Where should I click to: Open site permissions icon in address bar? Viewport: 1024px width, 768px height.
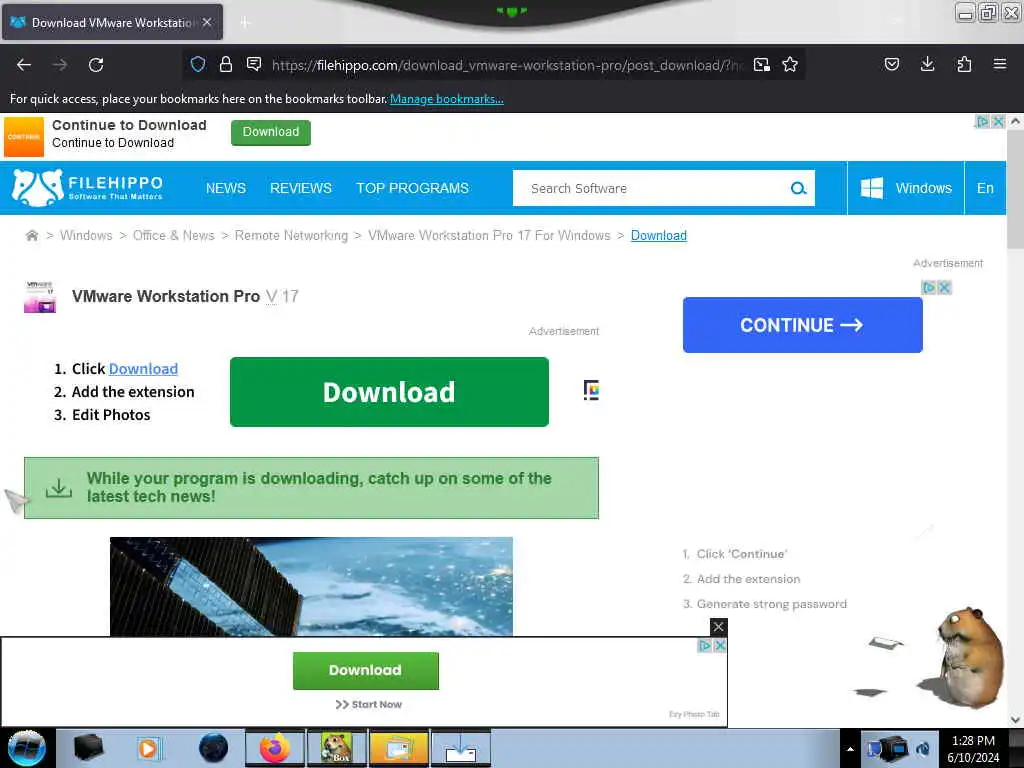(x=254, y=64)
